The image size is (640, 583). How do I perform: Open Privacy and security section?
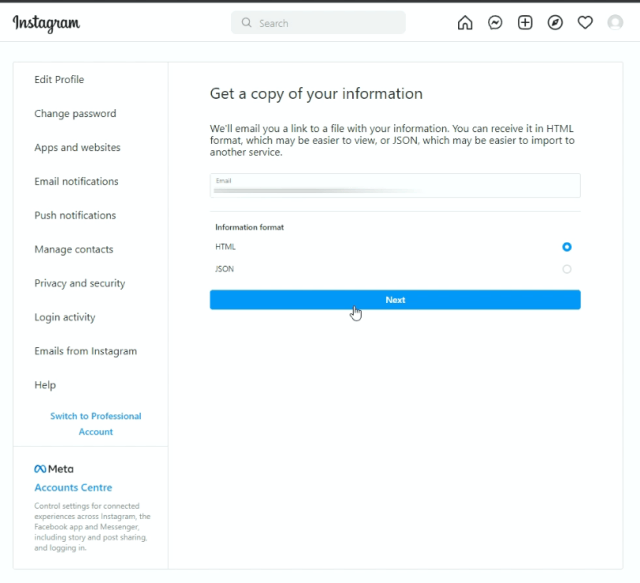(x=80, y=283)
